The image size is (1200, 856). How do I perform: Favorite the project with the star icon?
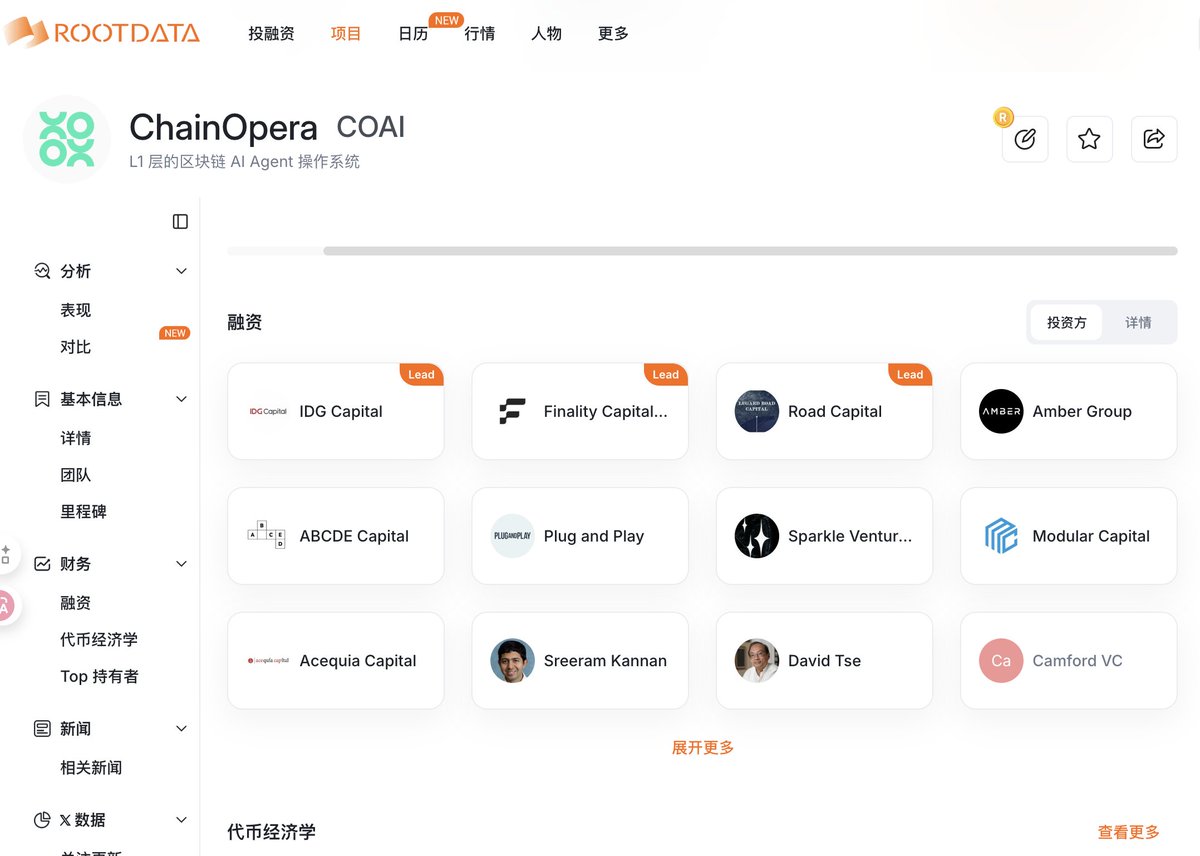tap(1089, 139)
